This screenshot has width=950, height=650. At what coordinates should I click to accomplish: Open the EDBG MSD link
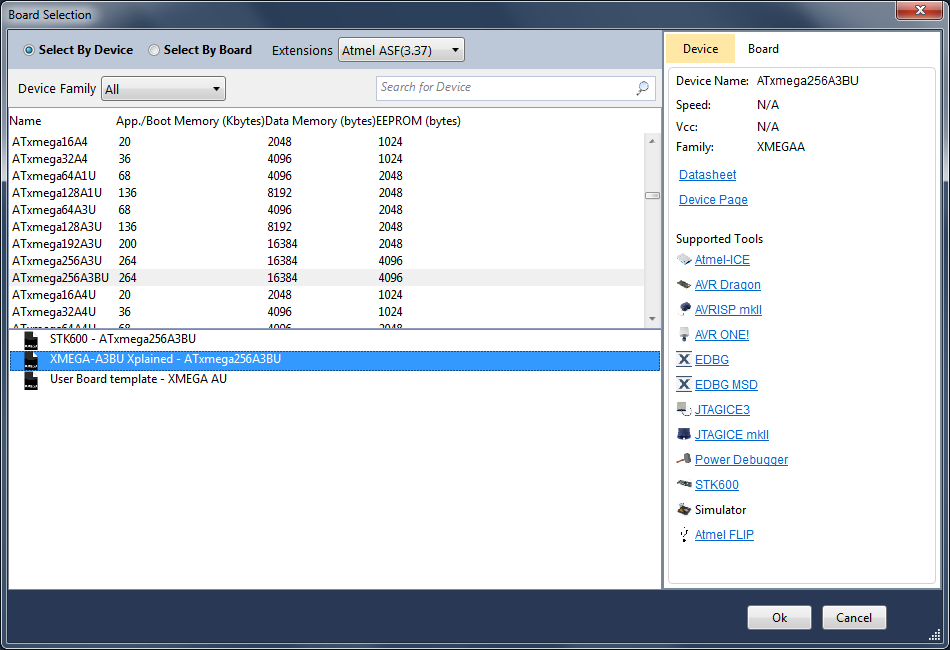pyautogui.click(x=726, y=384)
